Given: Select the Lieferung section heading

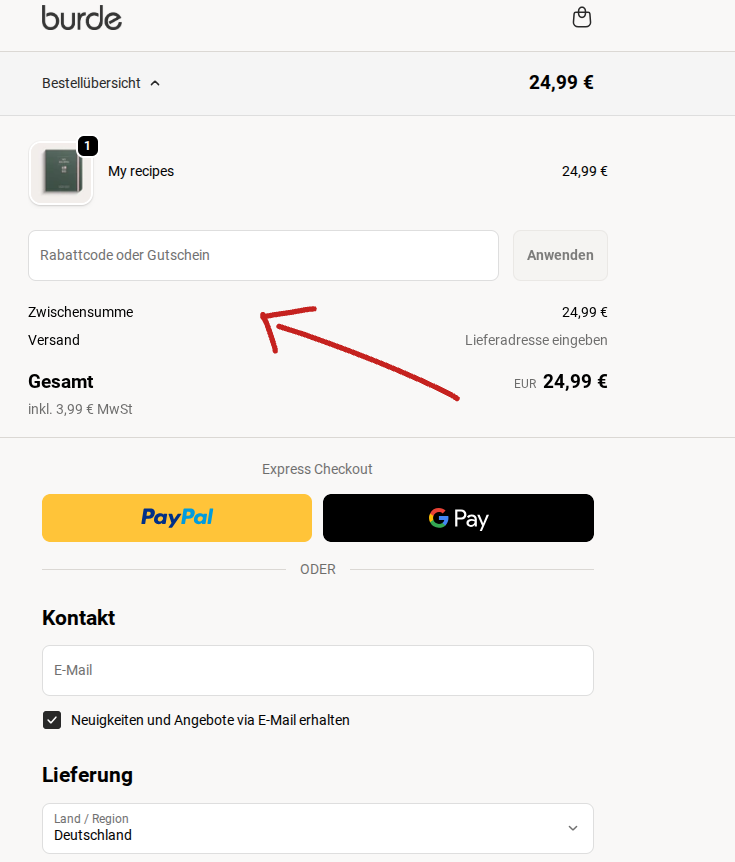Looking at the screenshot, I should pyautogui.click(x=87, y=775).
